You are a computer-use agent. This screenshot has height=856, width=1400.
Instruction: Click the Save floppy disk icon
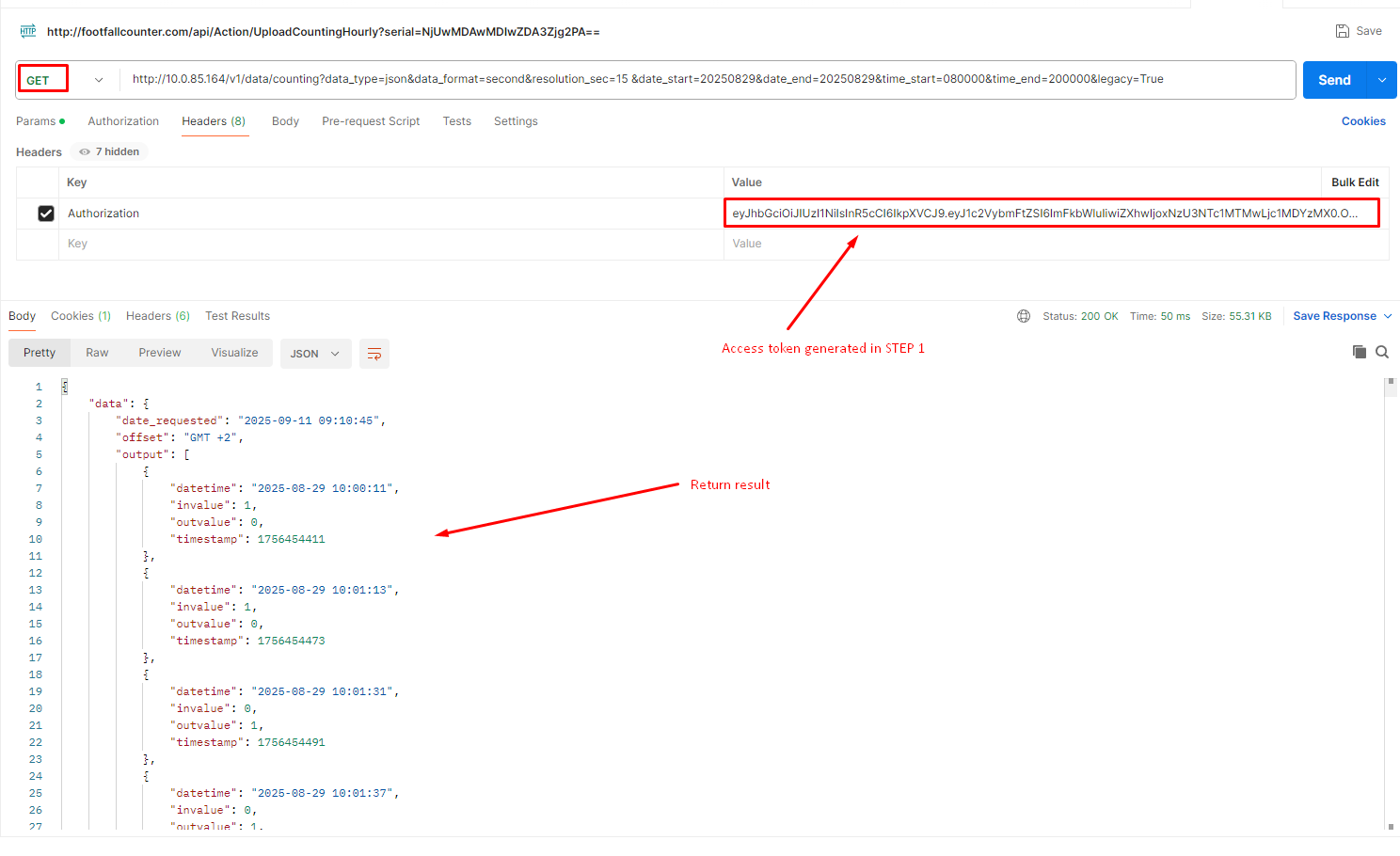pos(1343,31)
